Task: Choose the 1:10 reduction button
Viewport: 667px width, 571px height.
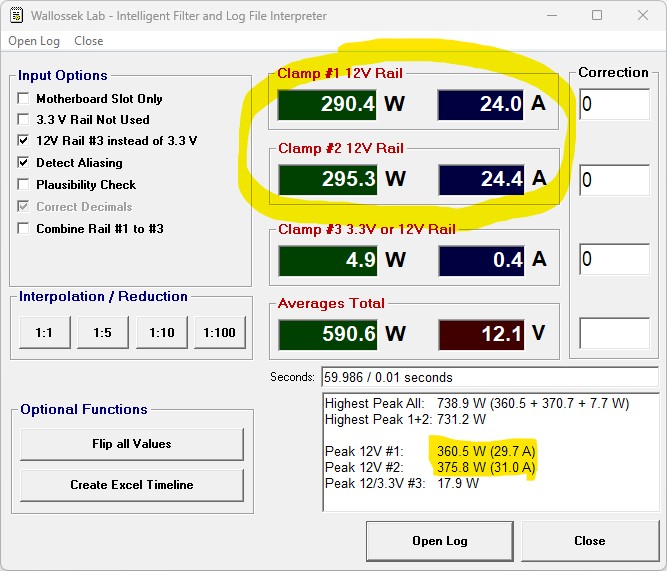Action: tap(162, 332)
